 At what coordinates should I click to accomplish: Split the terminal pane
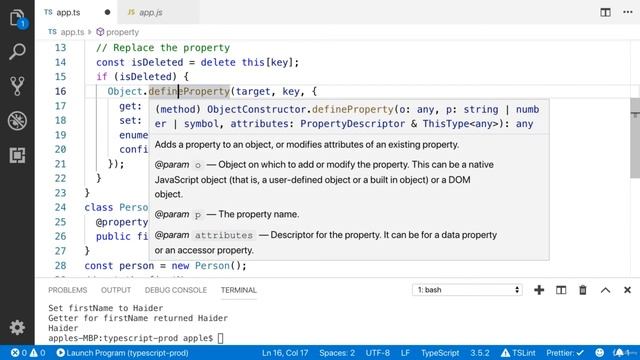561,290
